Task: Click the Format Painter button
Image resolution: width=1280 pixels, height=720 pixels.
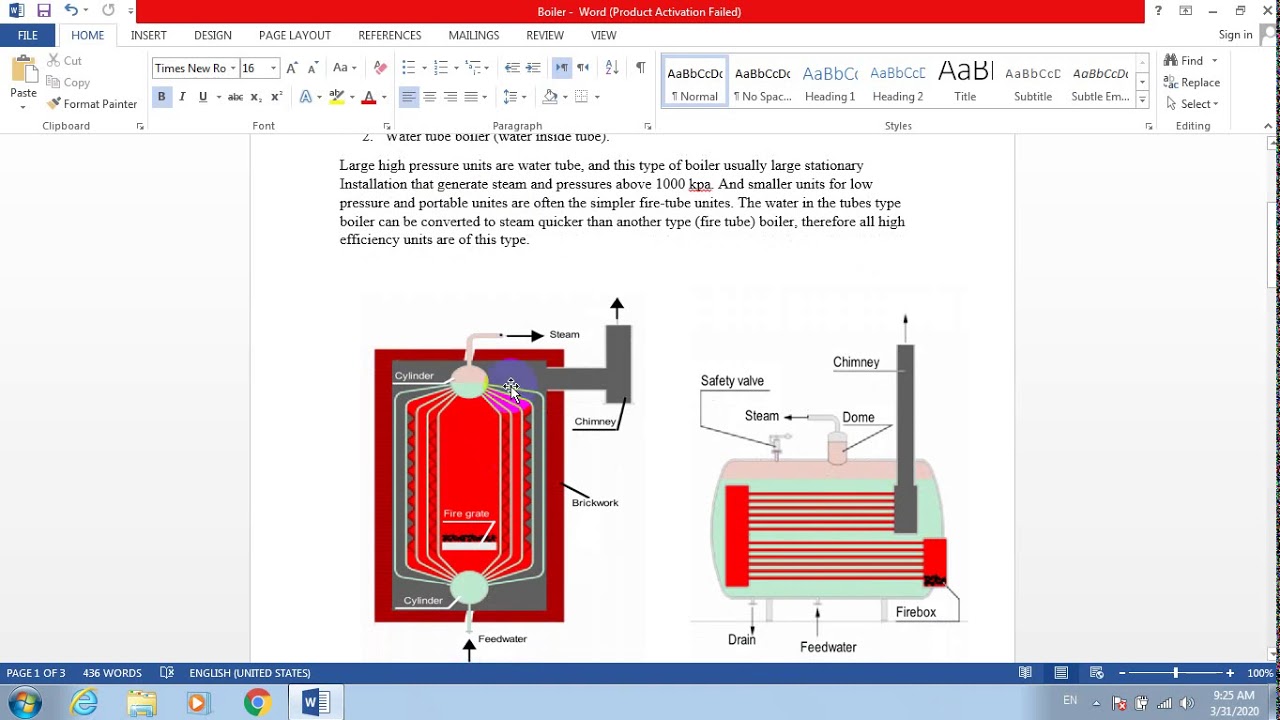Action: [x=92, y=104]
